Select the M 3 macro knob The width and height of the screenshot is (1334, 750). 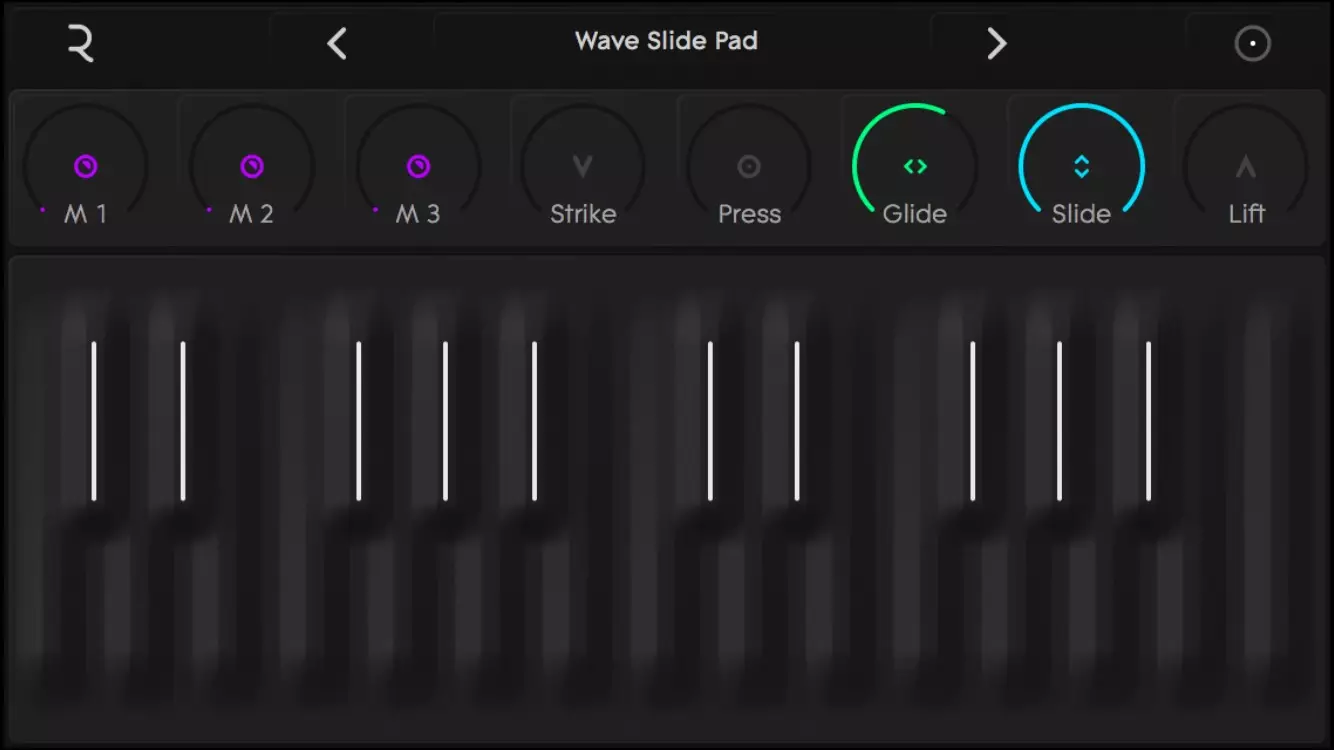tap(419, 167)
